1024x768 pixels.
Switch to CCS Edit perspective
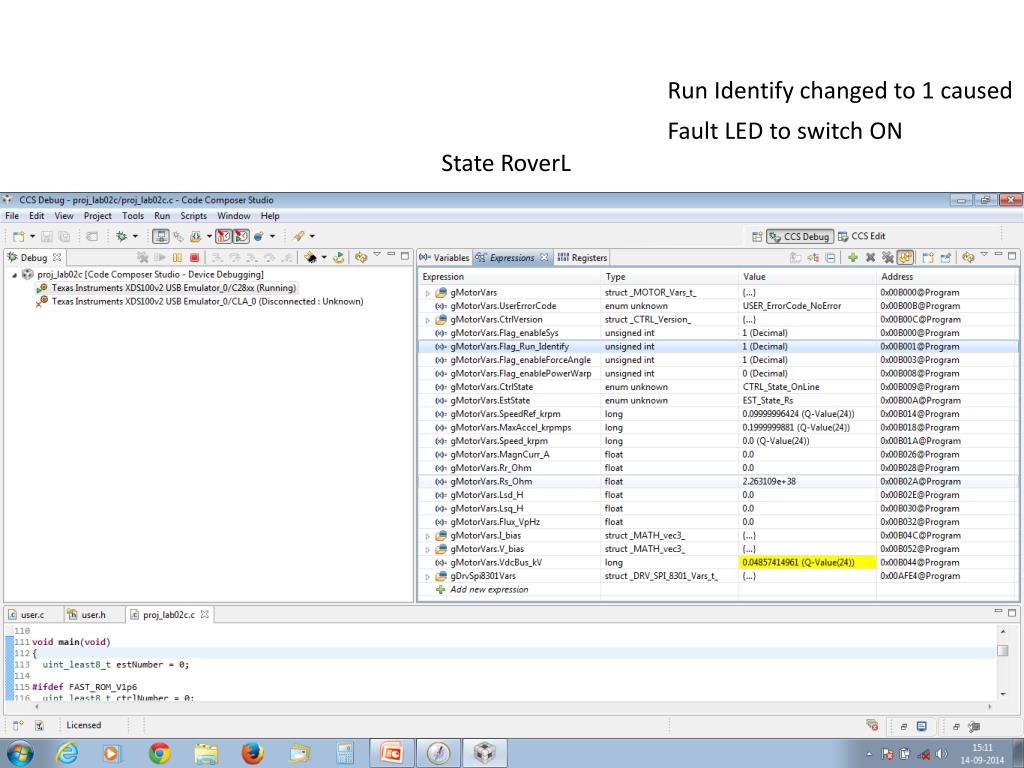pos(861,236)
